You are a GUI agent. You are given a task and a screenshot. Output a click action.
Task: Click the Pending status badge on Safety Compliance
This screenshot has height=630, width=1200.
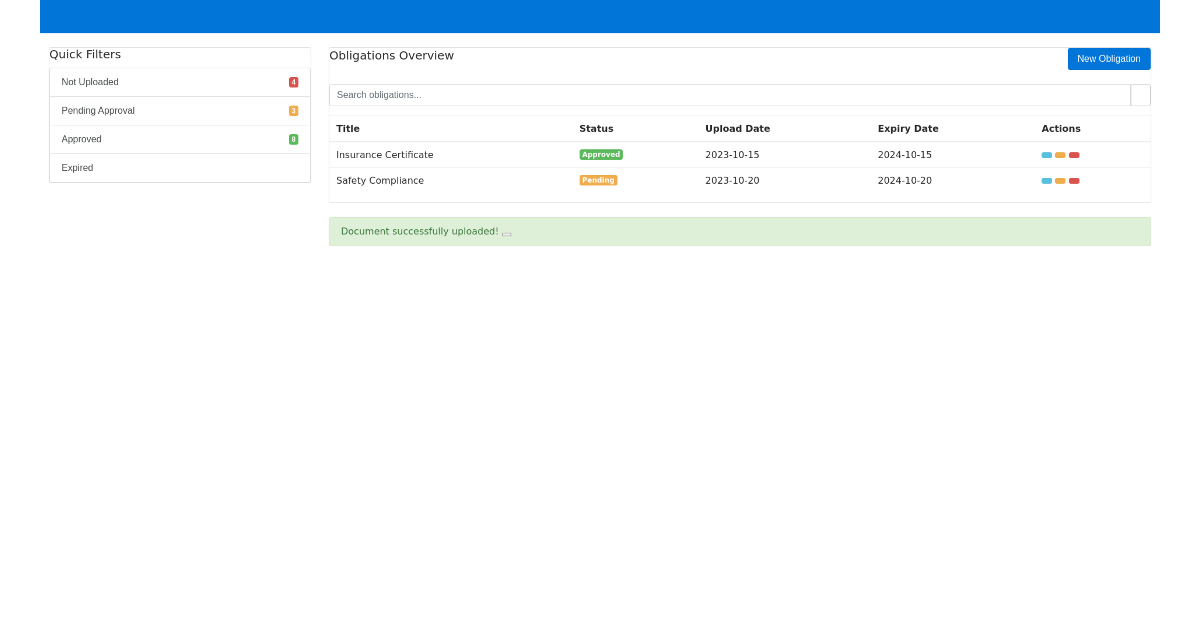click(x=598, y=180)
